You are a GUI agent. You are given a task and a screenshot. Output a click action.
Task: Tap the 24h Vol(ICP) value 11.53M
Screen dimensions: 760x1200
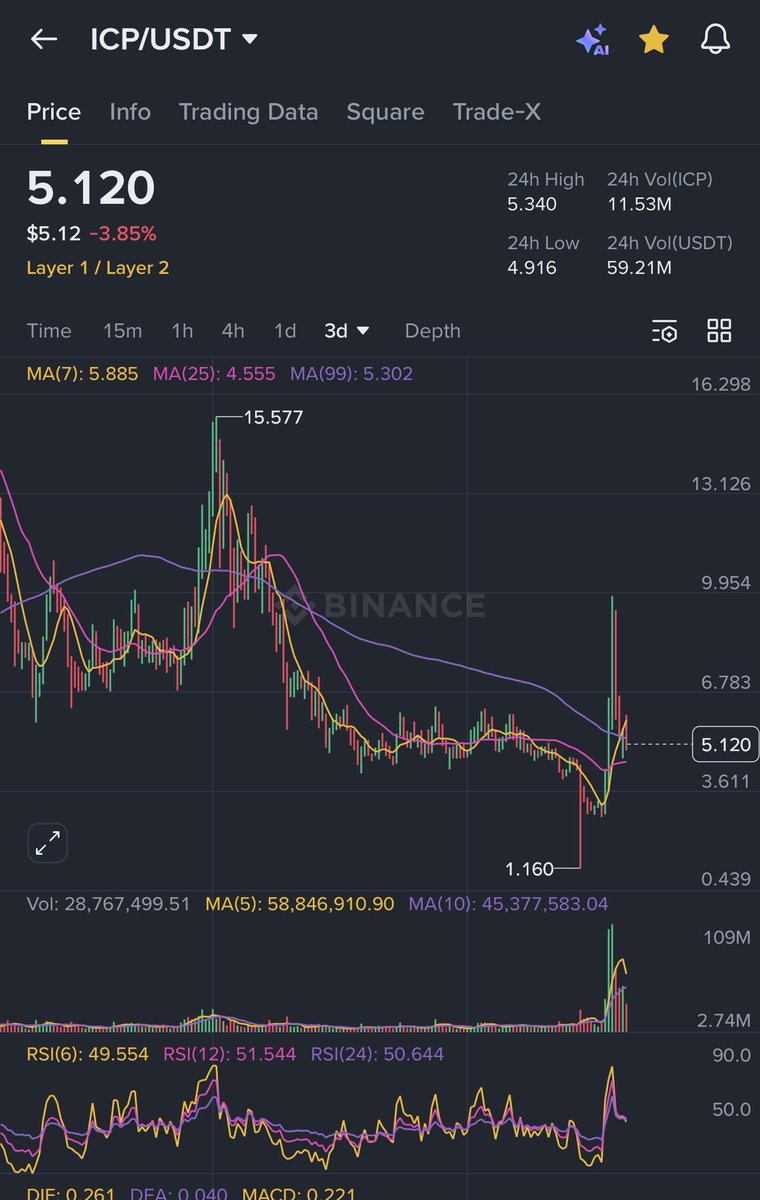[x=639, y=205]
